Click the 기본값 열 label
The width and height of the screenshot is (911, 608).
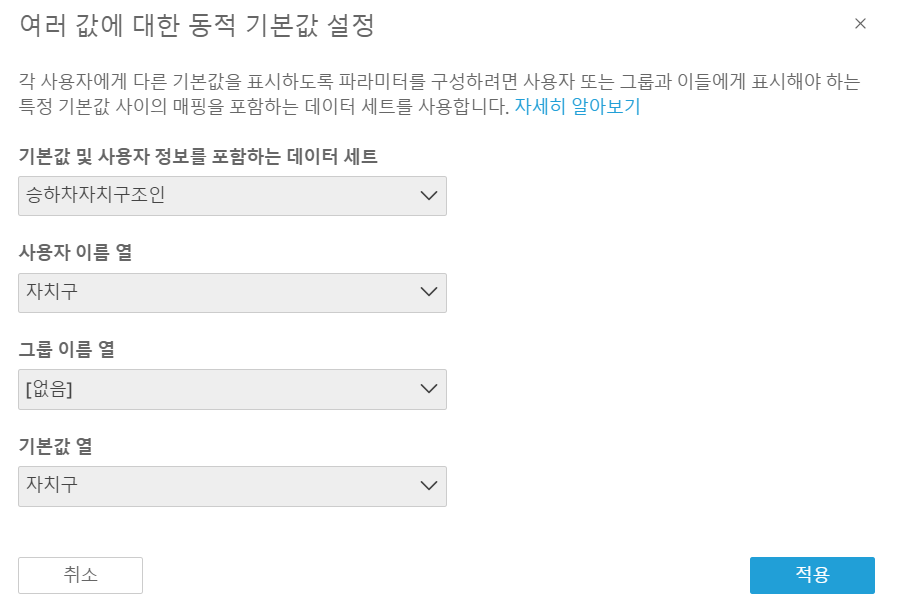pyautogui.click(x=56, y=446)
